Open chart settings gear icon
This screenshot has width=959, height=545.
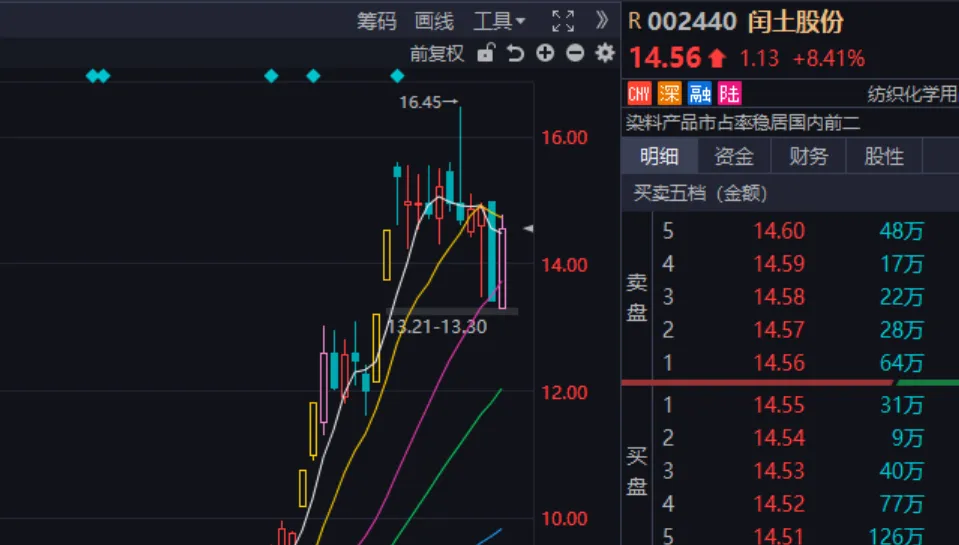coord(604,53)
